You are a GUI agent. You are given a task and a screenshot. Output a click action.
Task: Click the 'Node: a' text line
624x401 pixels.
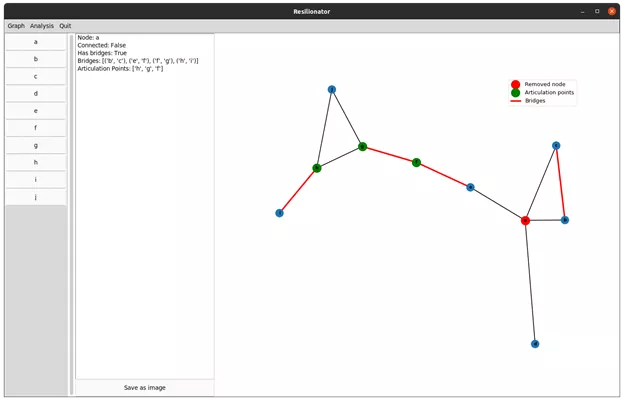point(88,37)
